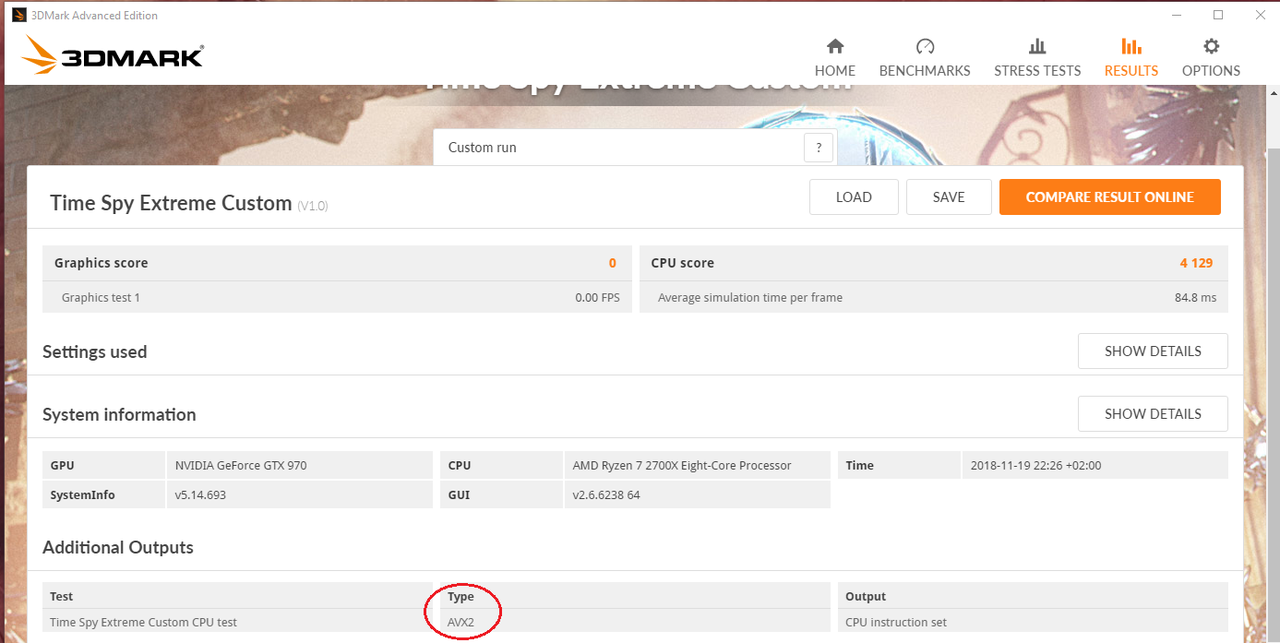Click the 0.00 FPS value
The width and height of the screenshot is (1280, 643).
click(x=597, y=297)
